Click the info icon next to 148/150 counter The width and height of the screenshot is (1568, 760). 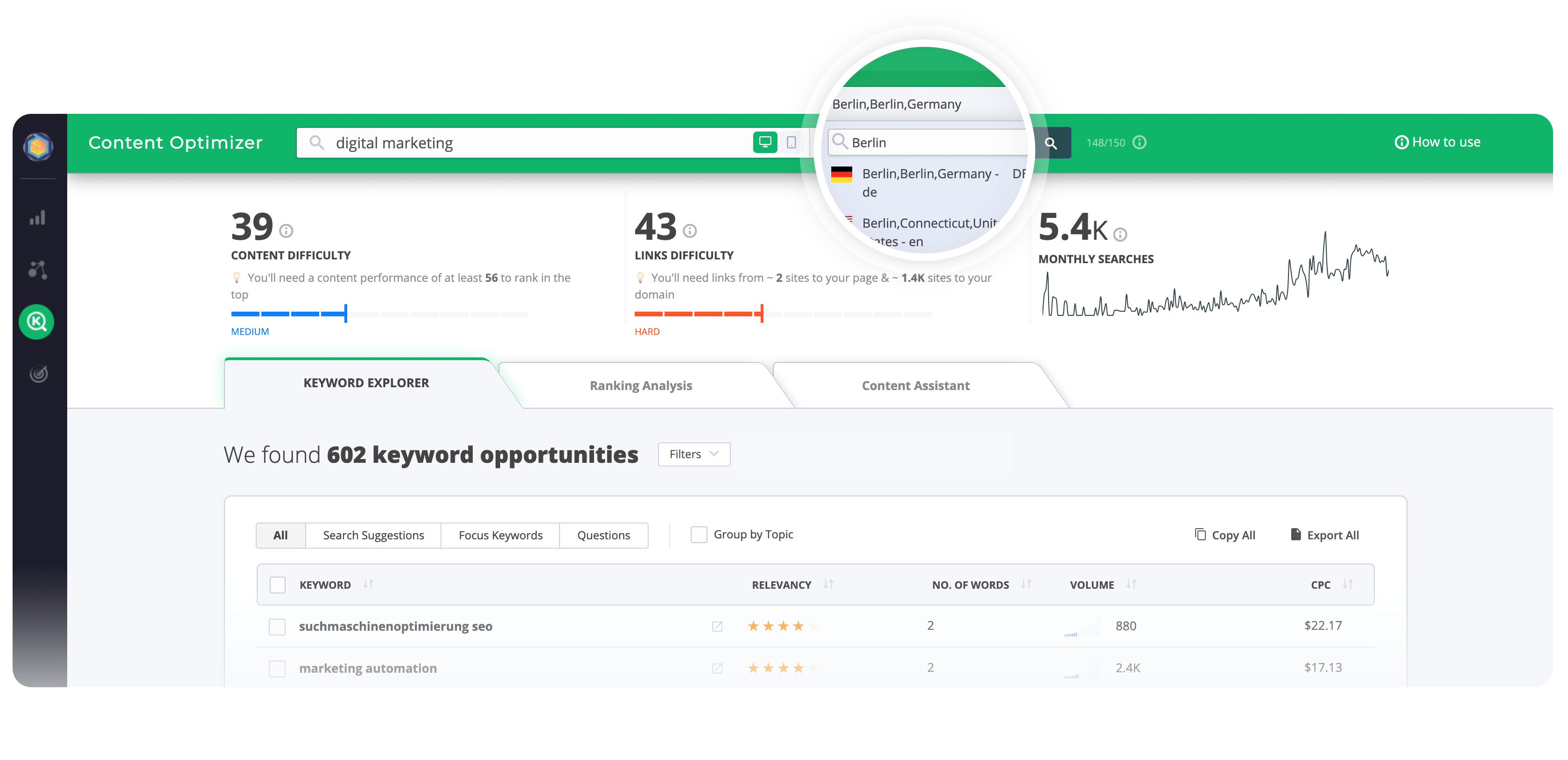(1138, 142)
